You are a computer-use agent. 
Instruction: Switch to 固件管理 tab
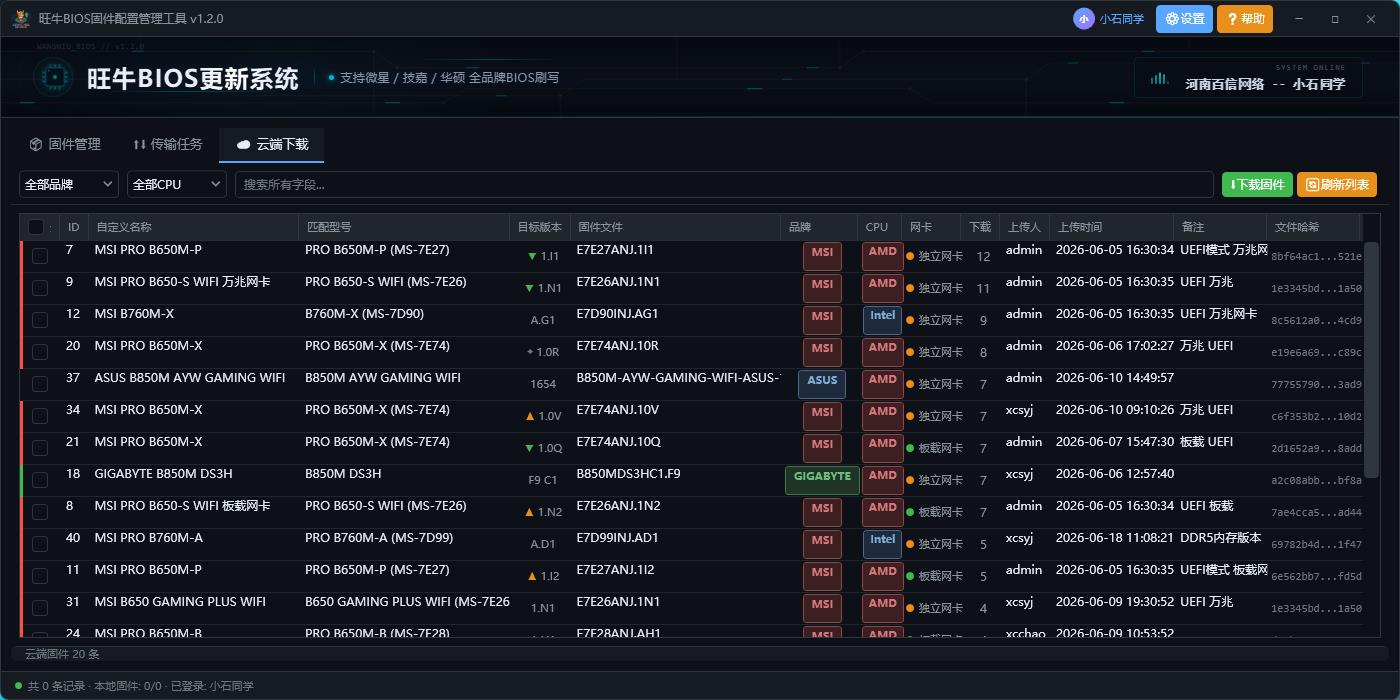point(65,145)
